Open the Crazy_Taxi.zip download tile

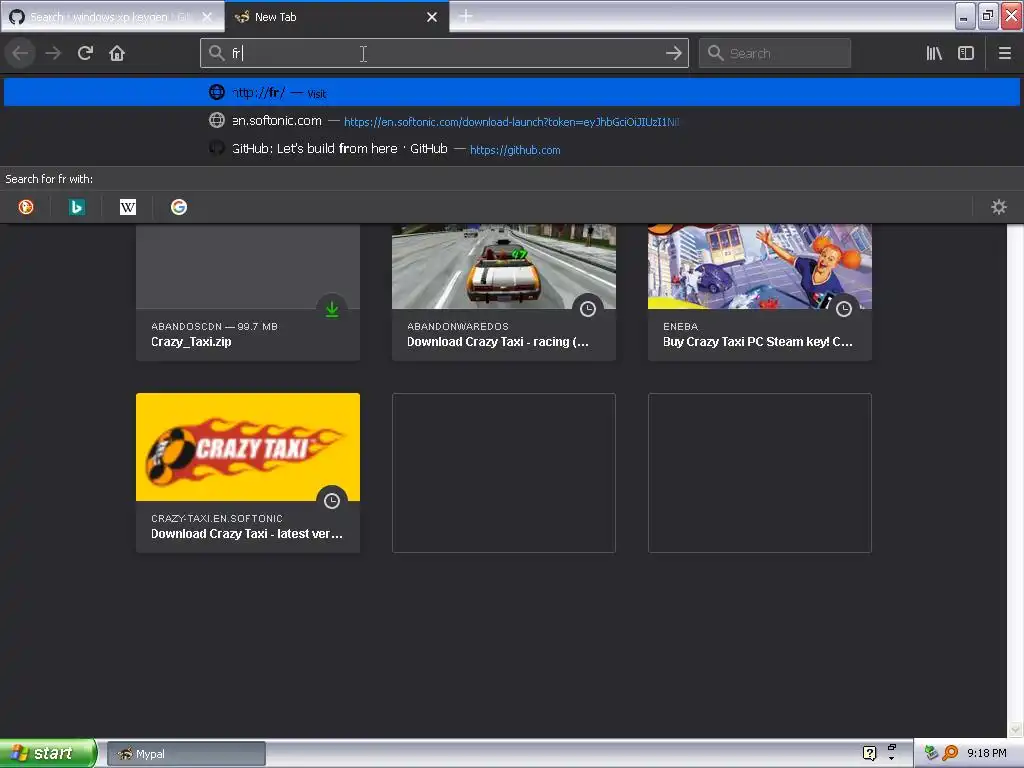click(x=248, y=292)
